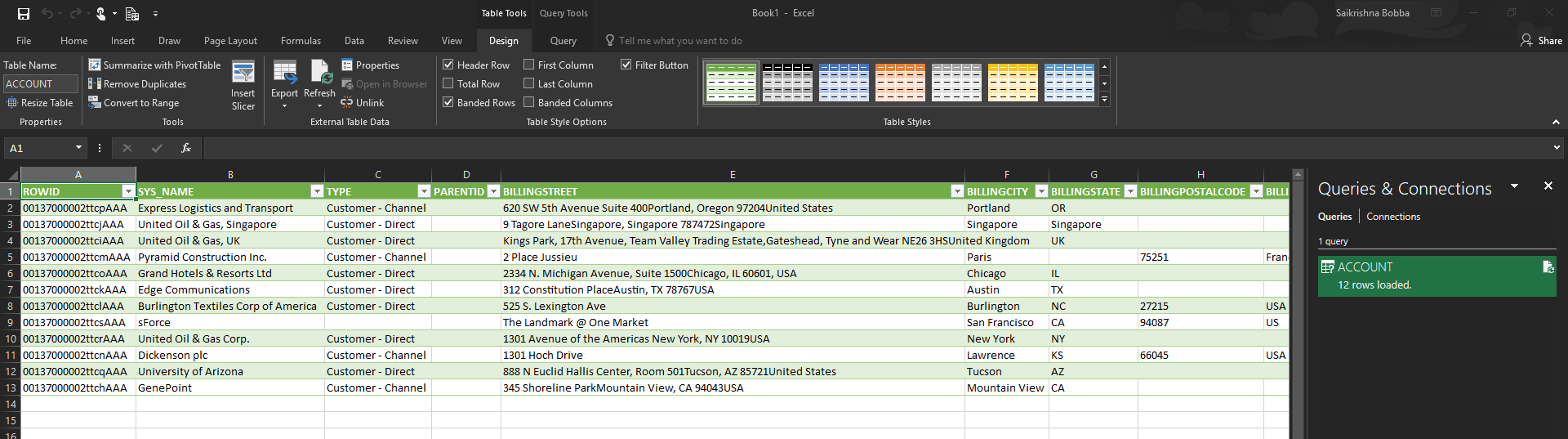Open Queries pane options dropdown arrow
Image resolution: width=1568 pixels, height=439 pixels.
click(x=1514, y=186)
